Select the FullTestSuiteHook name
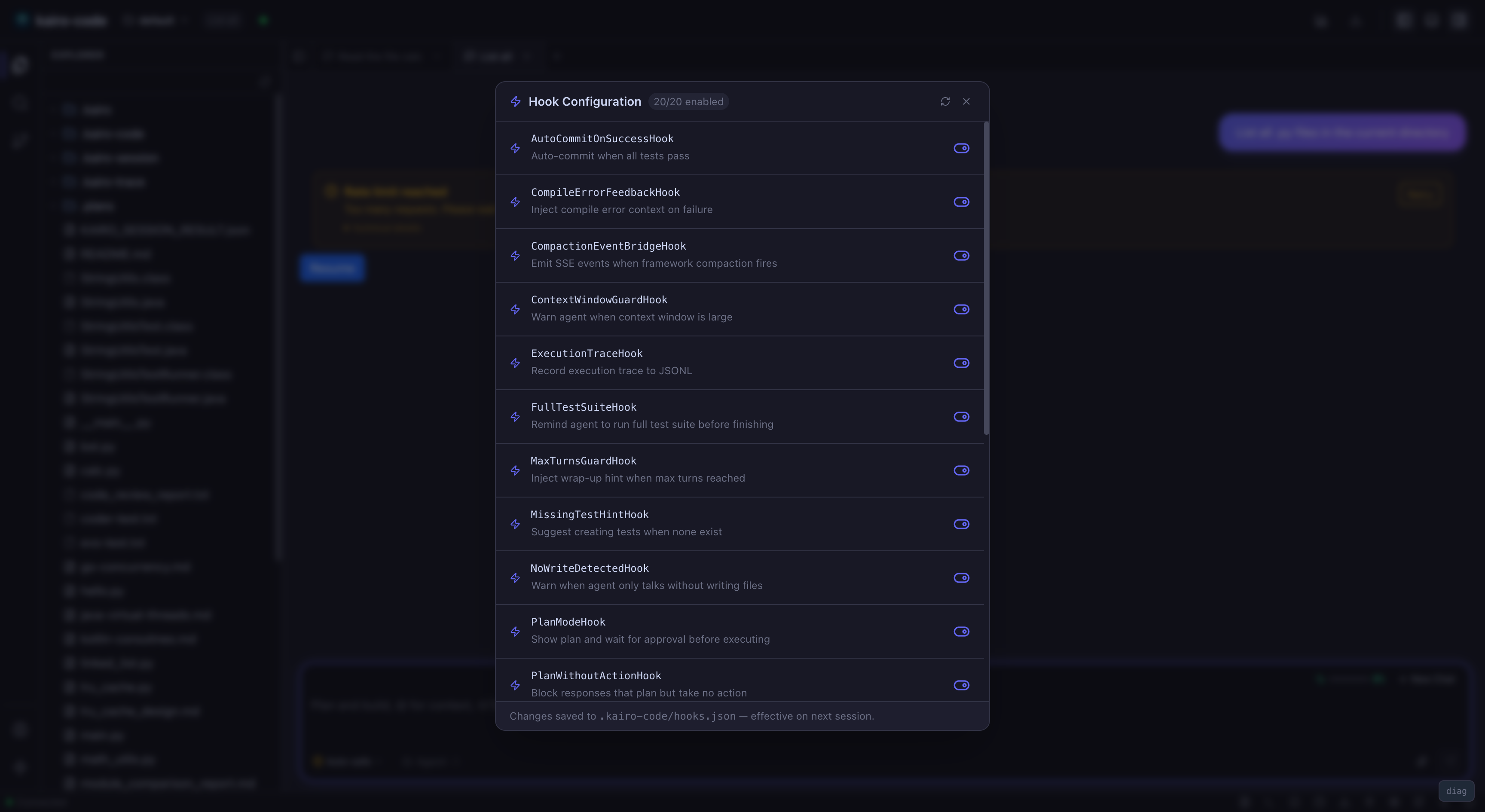Image resolution: width=1485 pixels, height=812 pixels. [x=584, y=407]
